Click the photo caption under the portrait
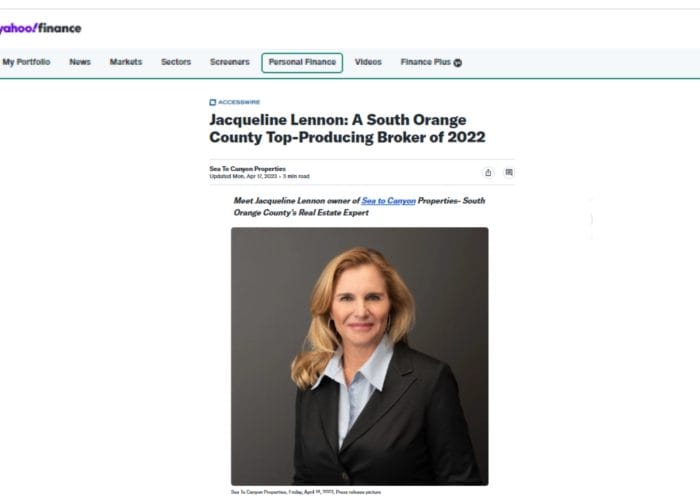 click(306, 492)
